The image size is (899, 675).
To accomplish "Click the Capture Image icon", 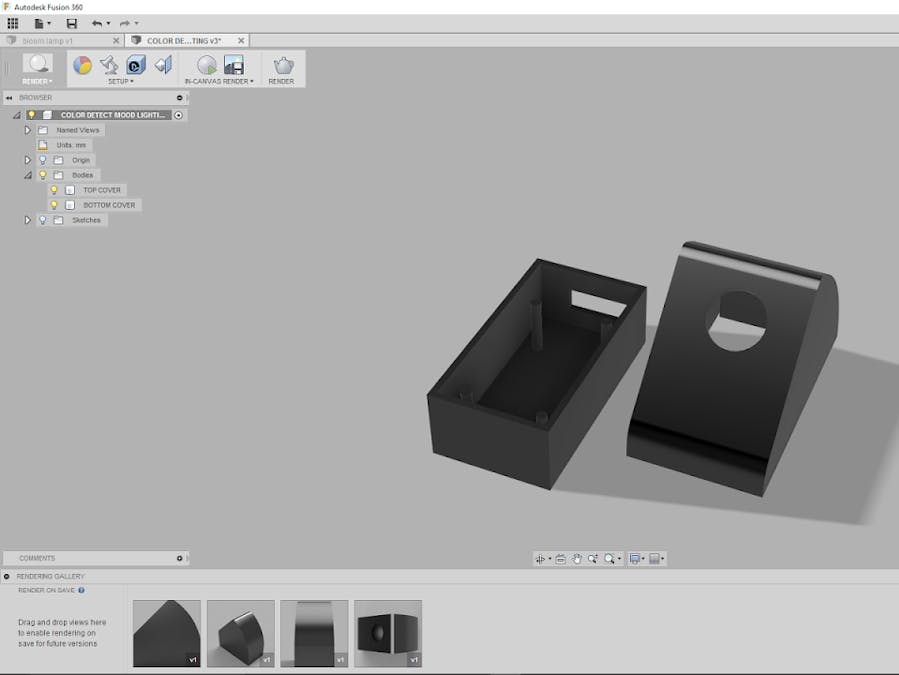I will [234, 65].
